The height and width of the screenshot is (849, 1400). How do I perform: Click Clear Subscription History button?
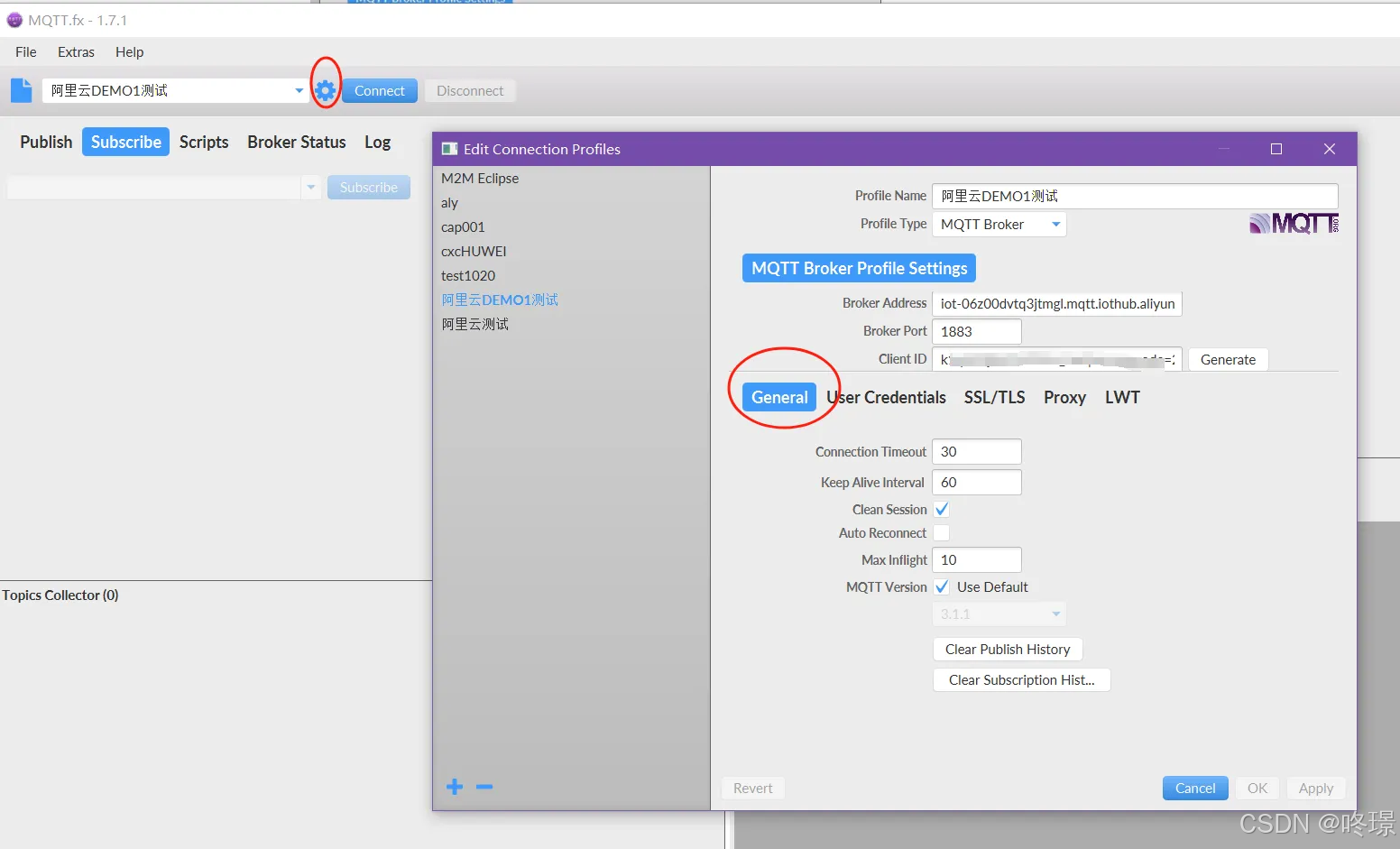coord(1021,680)
